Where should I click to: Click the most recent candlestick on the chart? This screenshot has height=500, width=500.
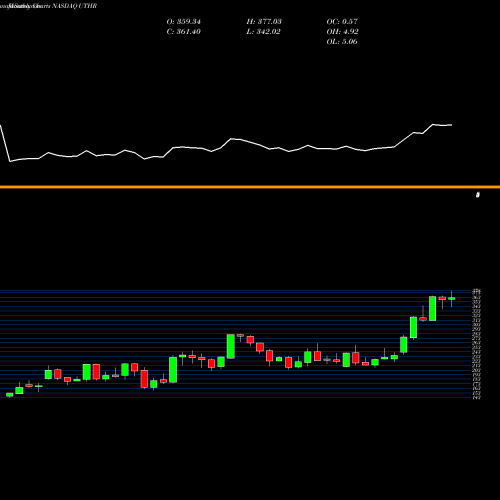pos(452,299)
